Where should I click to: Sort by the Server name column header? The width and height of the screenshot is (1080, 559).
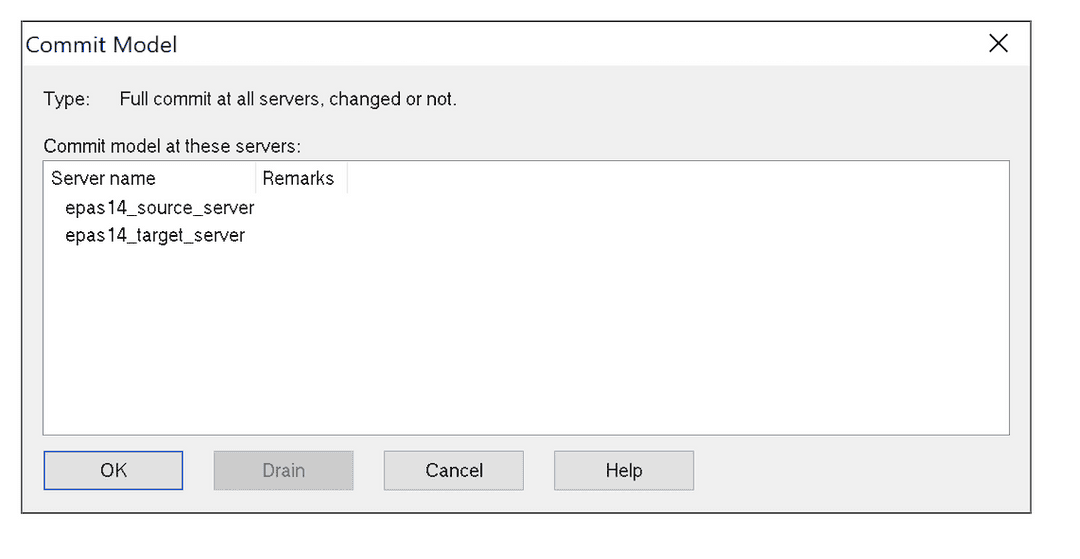point(104,179)
